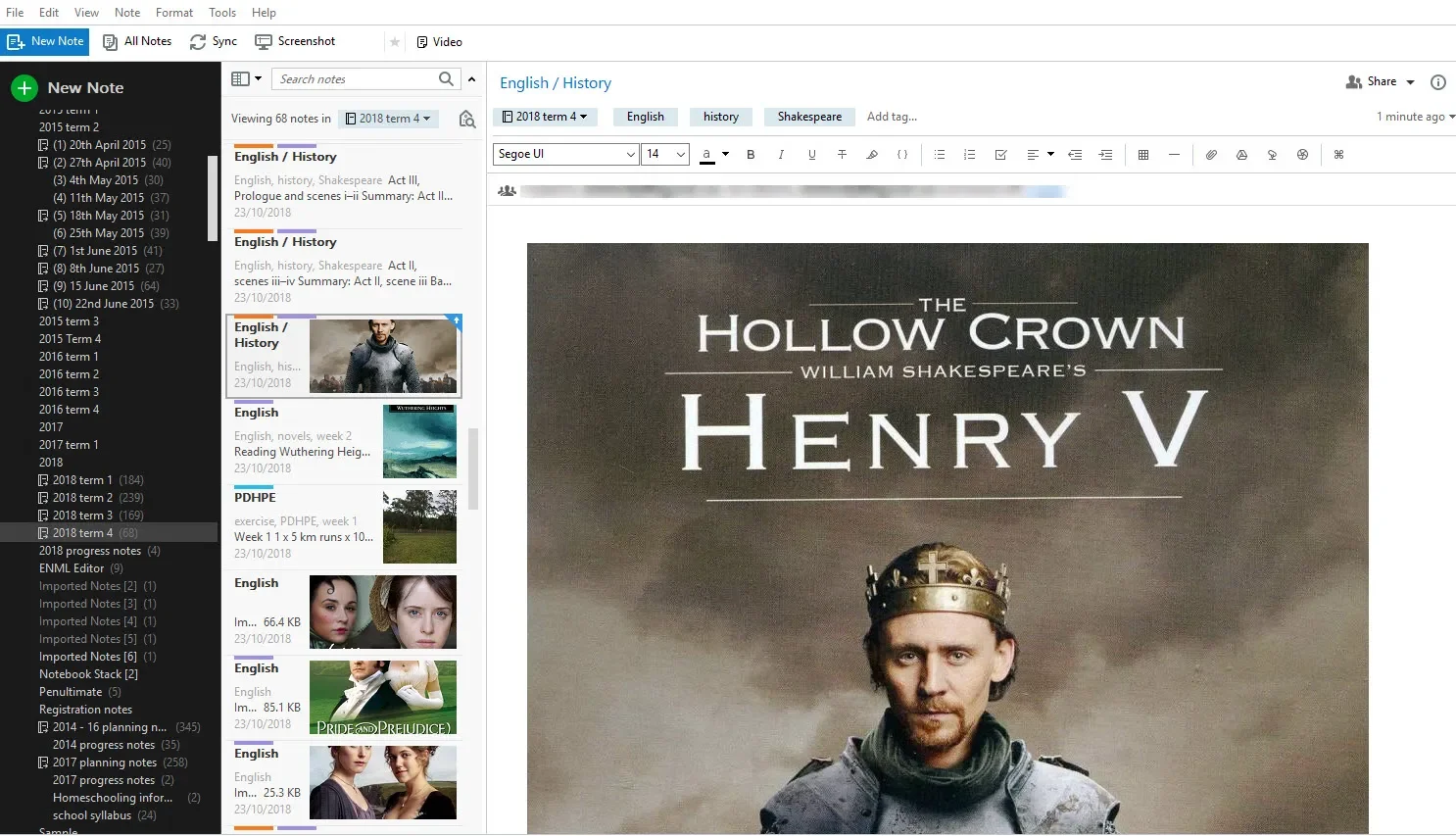Screen dimensions: 1456x836
Task: Click the align text icon
Action: (x=1032, y=155)
